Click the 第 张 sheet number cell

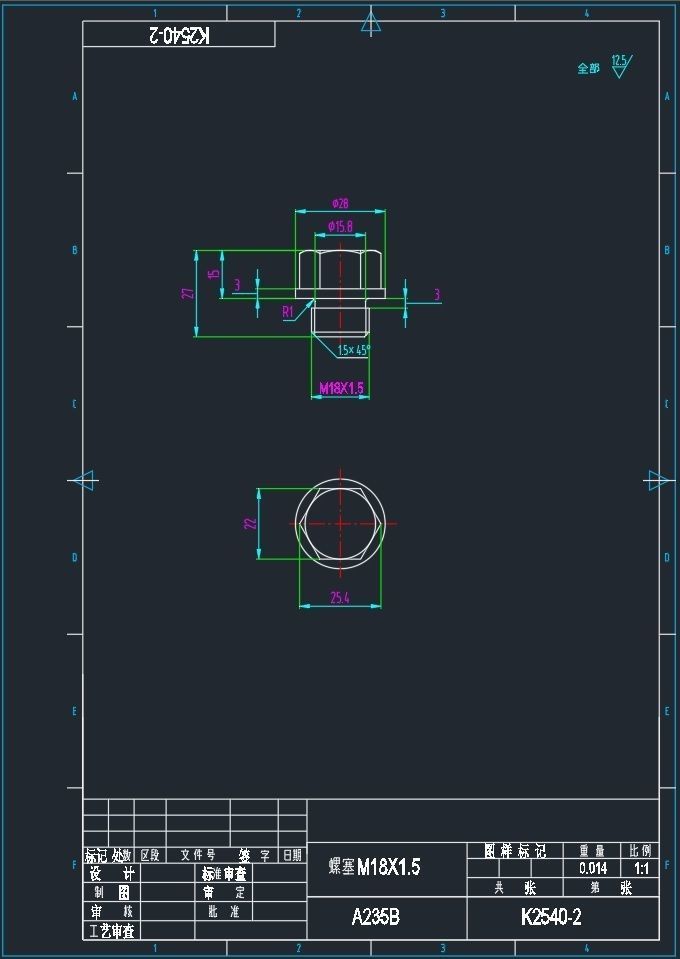[x=611, y=888]
